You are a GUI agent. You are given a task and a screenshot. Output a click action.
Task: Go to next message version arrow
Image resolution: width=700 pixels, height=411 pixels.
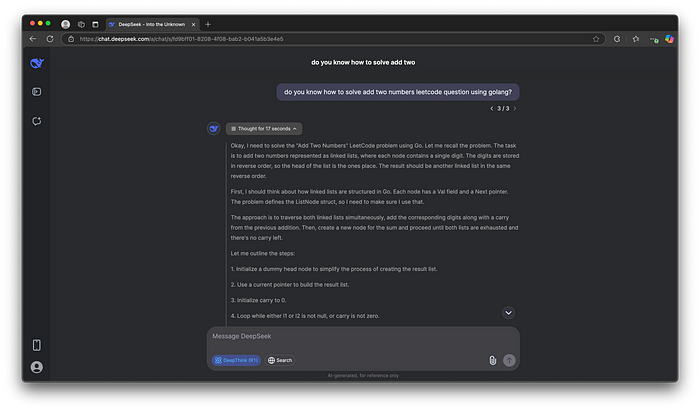tap(515, 108)
